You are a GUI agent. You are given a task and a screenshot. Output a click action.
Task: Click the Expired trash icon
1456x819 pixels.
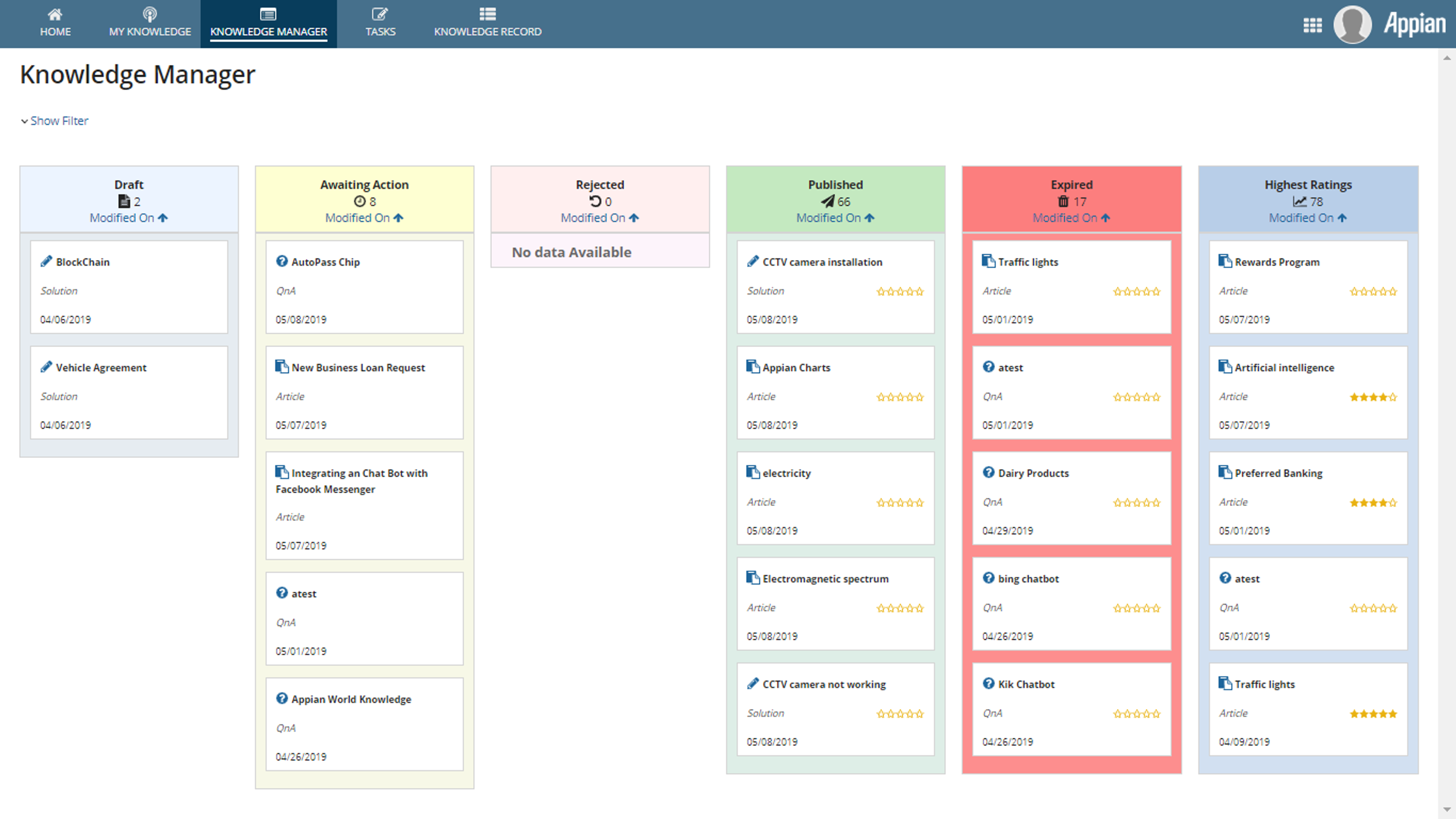(1064, 201)
